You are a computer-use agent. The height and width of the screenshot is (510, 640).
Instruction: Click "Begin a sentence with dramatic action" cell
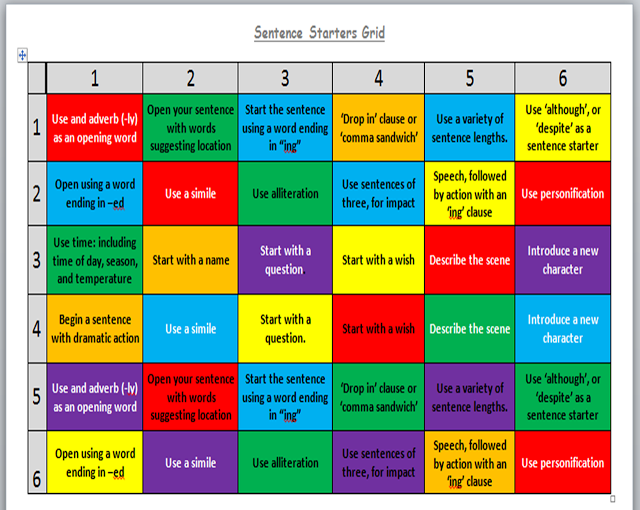coord(95,329)
